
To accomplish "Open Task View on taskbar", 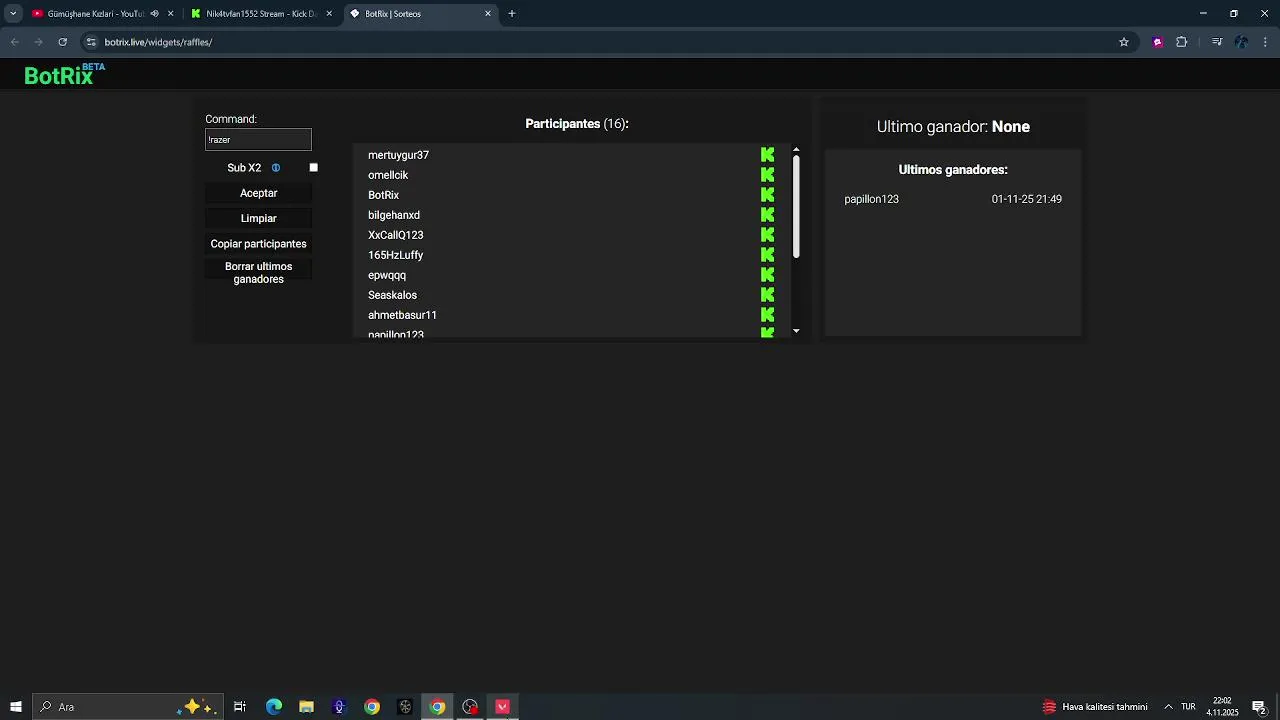I will coord(240,707).
